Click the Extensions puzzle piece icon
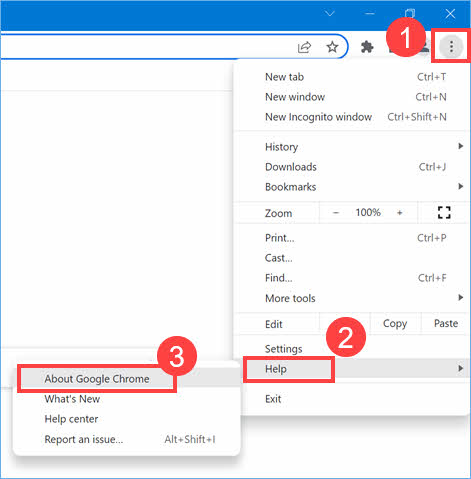The height and width of the screenshot is (479, 471). [x=367, y=47]
